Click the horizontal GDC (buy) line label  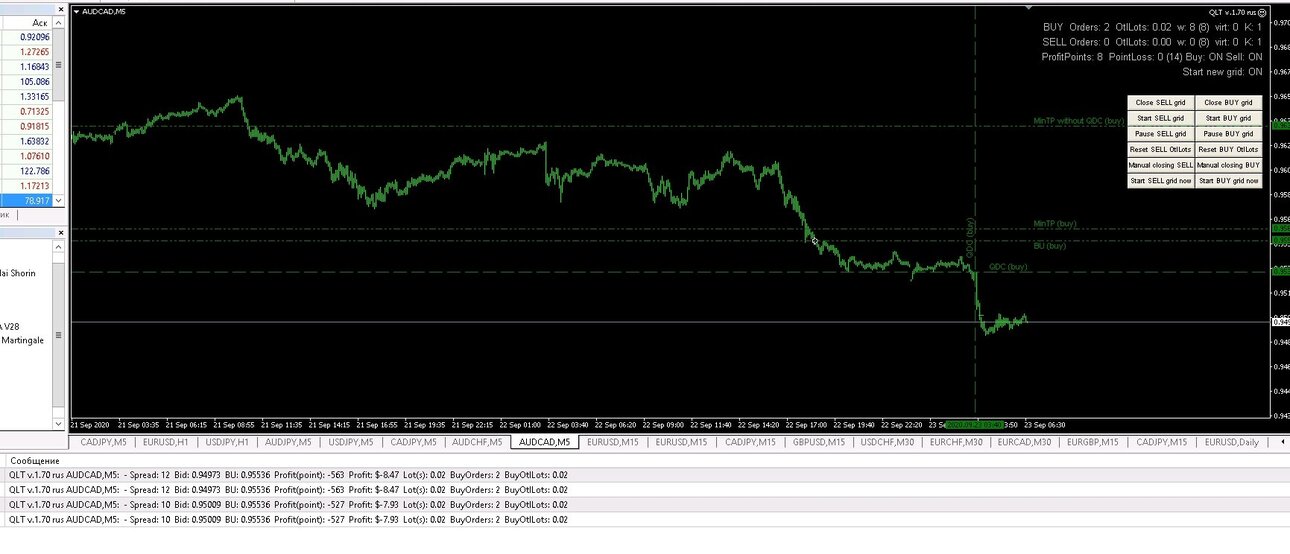pyautogui.click(x=1008, y=267)
